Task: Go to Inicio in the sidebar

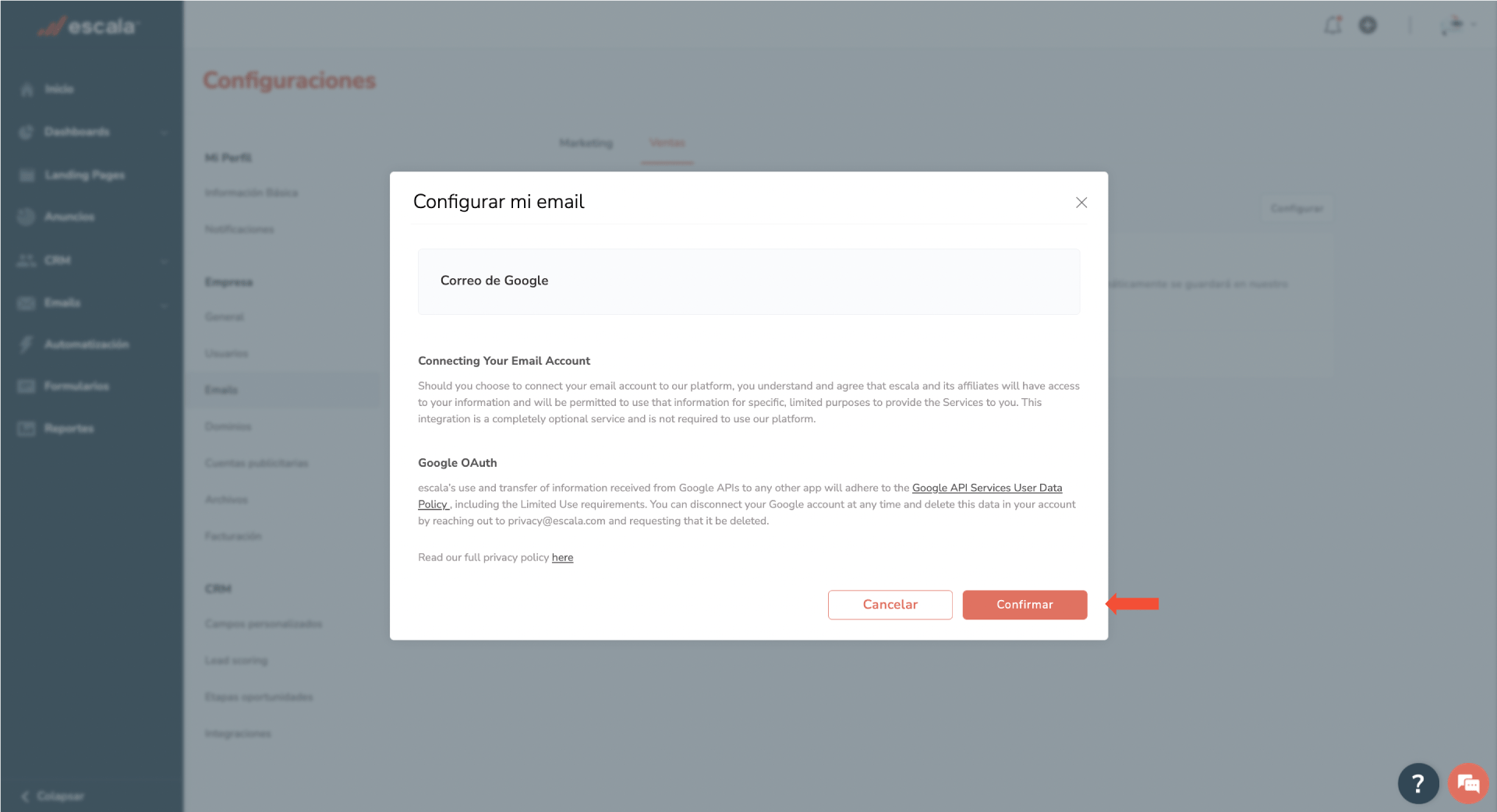Action: coord(59,90)
